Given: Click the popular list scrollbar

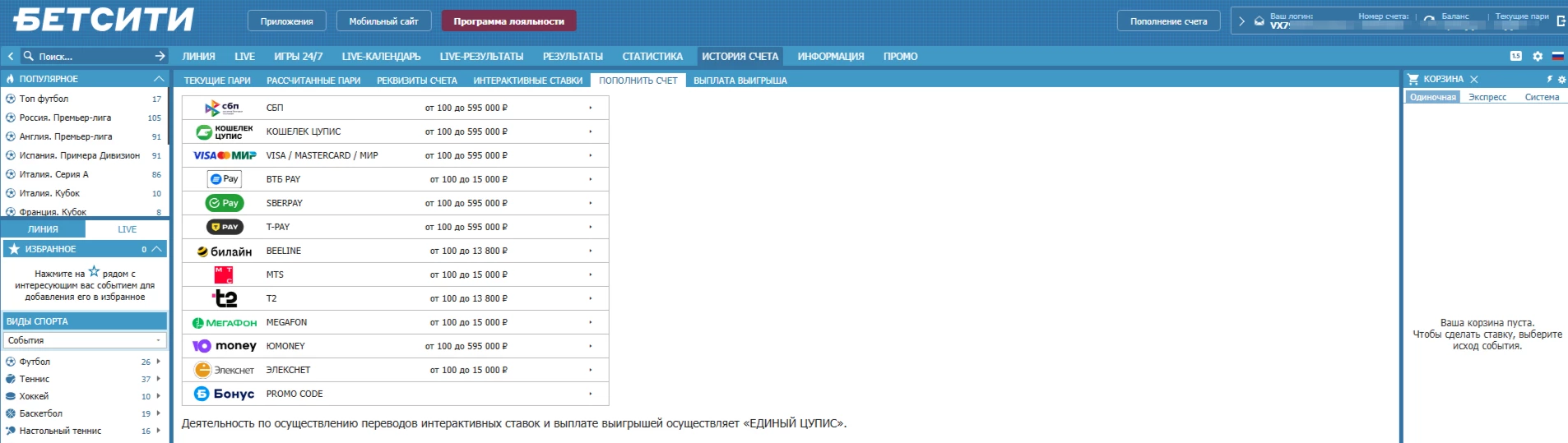Looking at the screenshot, I should coord(169,115).
